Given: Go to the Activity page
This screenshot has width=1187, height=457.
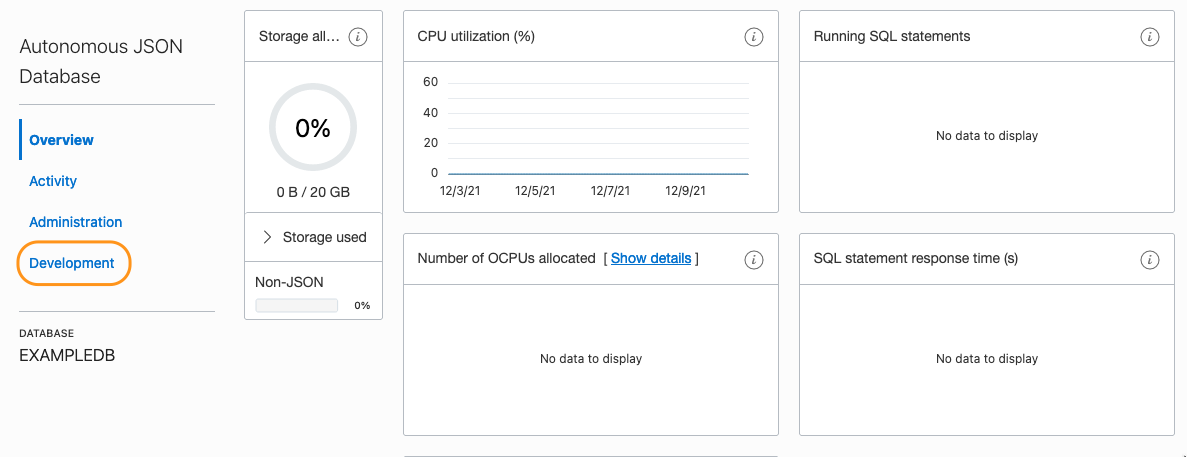Looking at the screenshot, I should [53, 181].
